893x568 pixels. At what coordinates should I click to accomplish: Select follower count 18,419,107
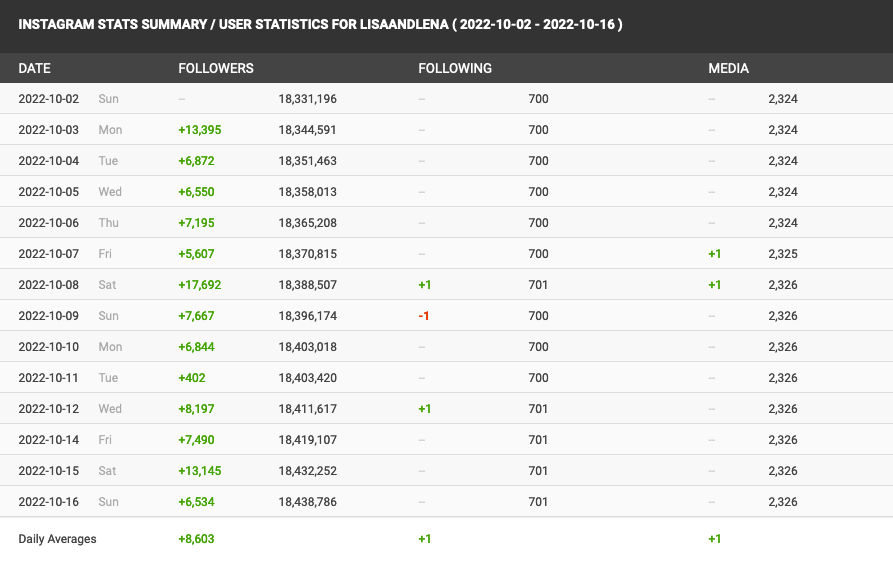pos(308,440)
